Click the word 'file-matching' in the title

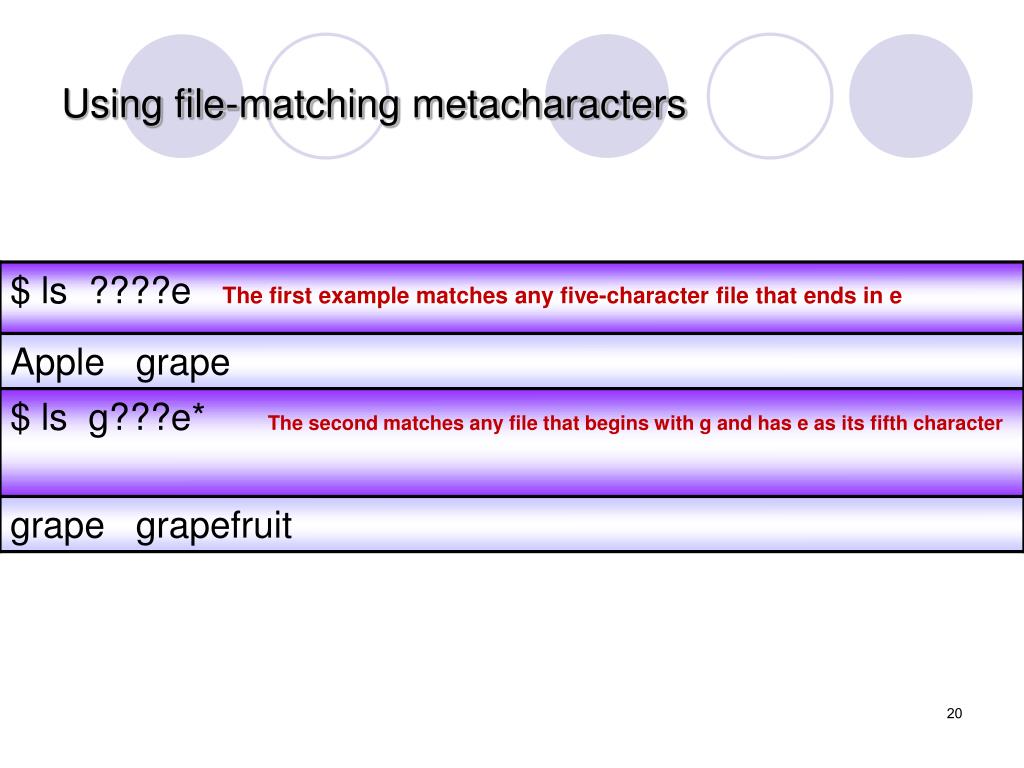pyautogui.click(x=287, y=104)
